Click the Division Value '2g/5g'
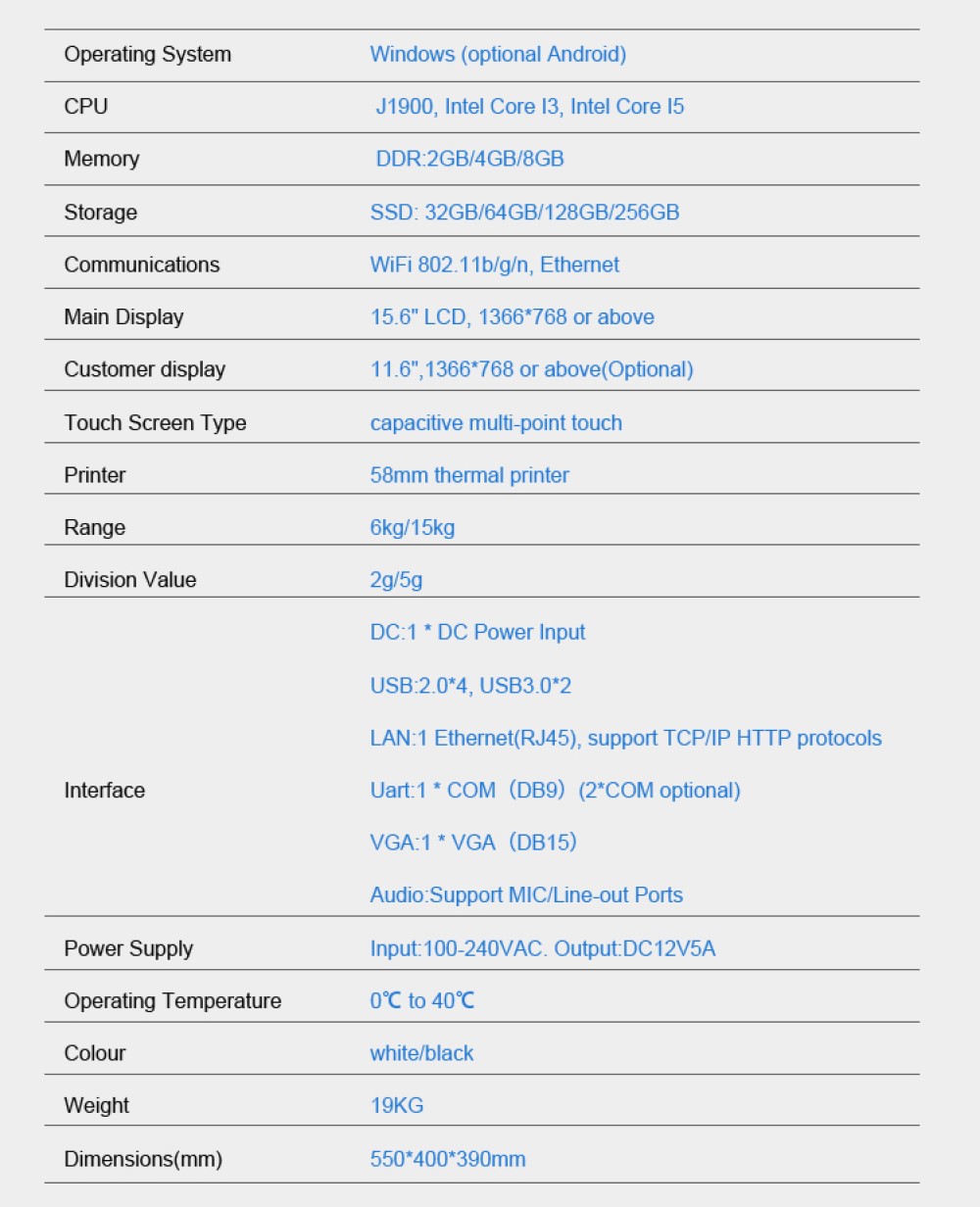This screenshot has width=980, height=1207. [x=396, y=580]
